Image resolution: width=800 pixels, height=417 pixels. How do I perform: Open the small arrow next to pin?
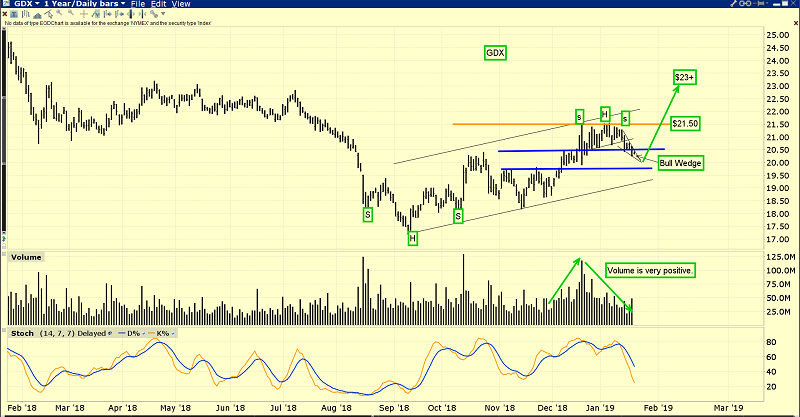[x=767, y=3]
